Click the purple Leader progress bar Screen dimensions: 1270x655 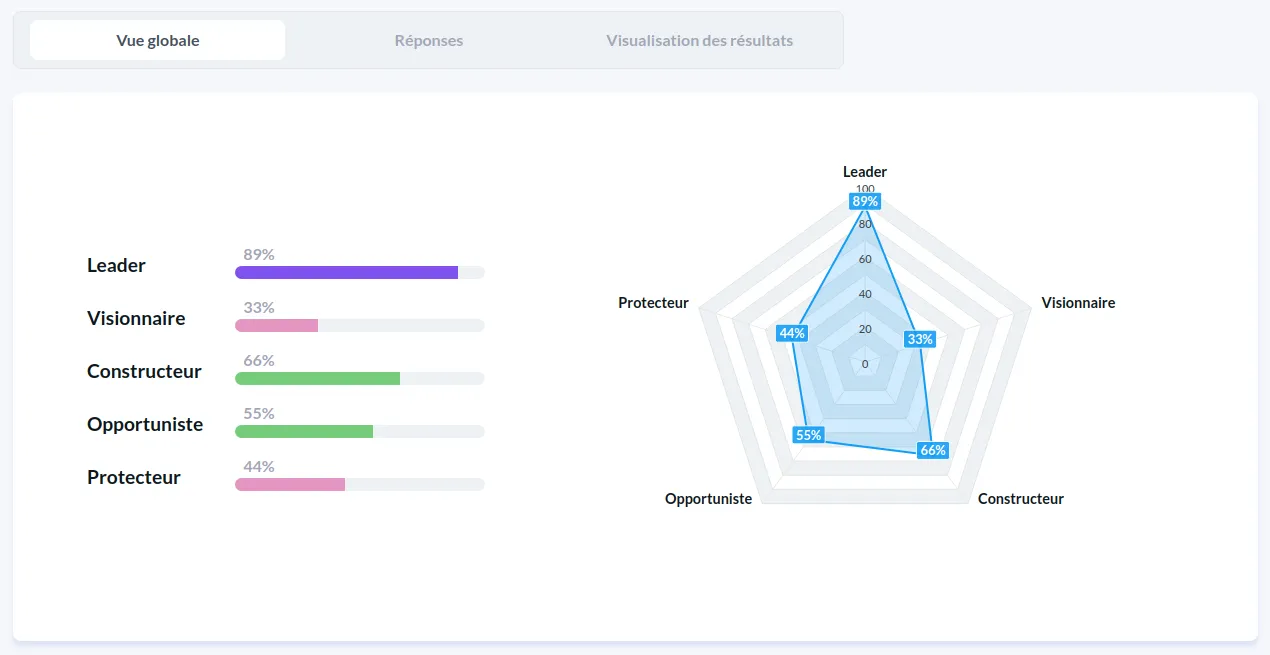pos(345,272)
